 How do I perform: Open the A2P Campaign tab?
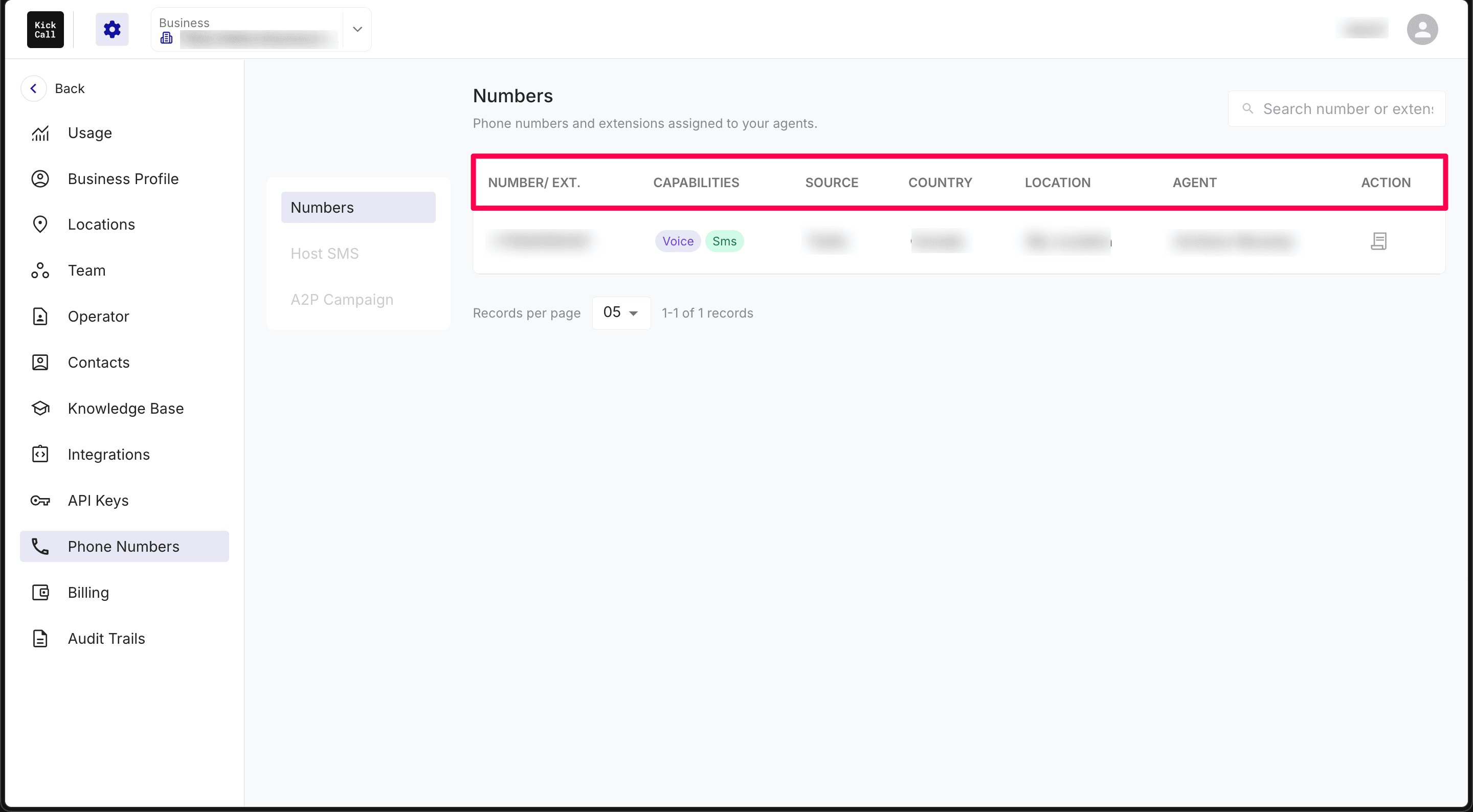342,299
